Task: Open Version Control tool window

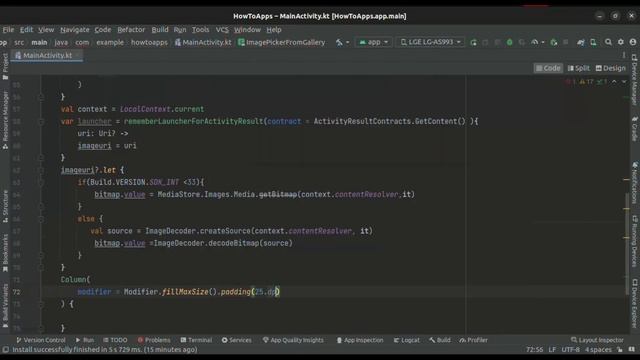Action: (40, 340)
